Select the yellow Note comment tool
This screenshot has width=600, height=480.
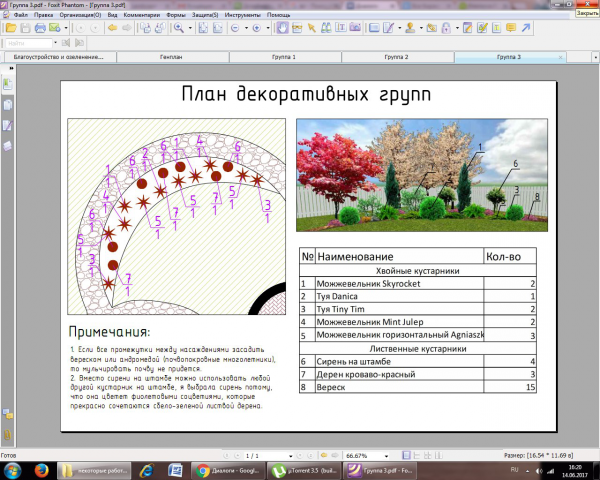[511, 28]
